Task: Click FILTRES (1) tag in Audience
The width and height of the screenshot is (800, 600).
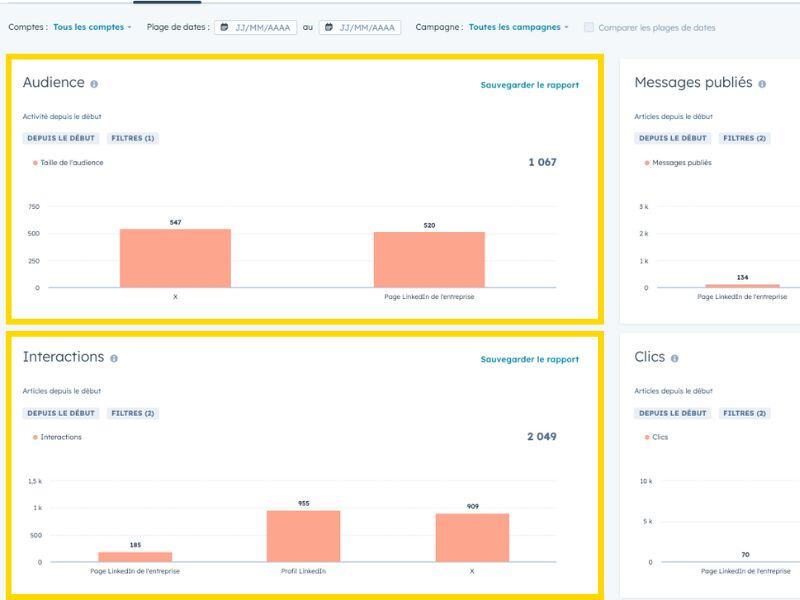Action: coord(133,138)
